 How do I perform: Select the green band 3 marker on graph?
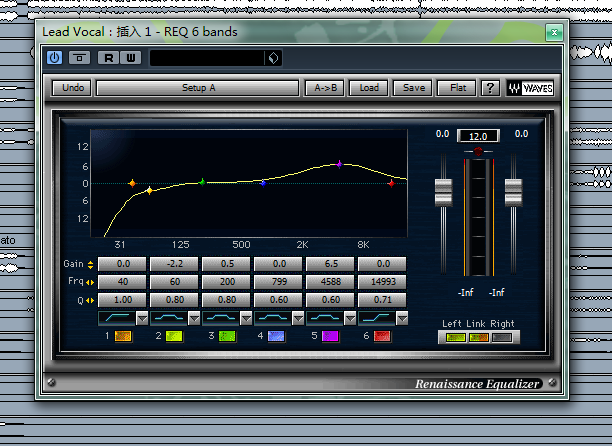click(x=202, y=182)
